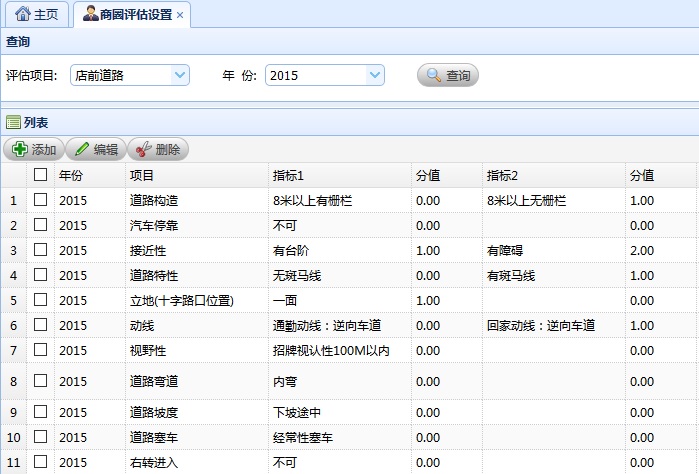
Task: Run the 查询 search button
Action: click(x=448, y=75)
